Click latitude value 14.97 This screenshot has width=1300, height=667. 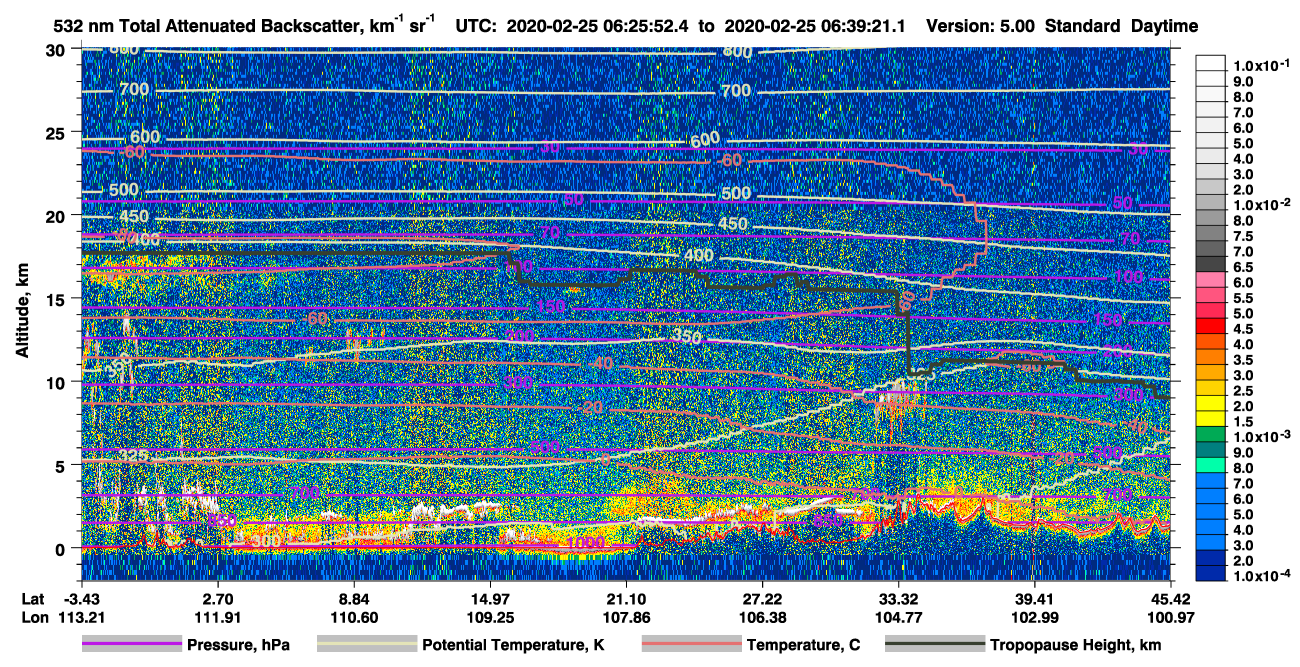490,598
